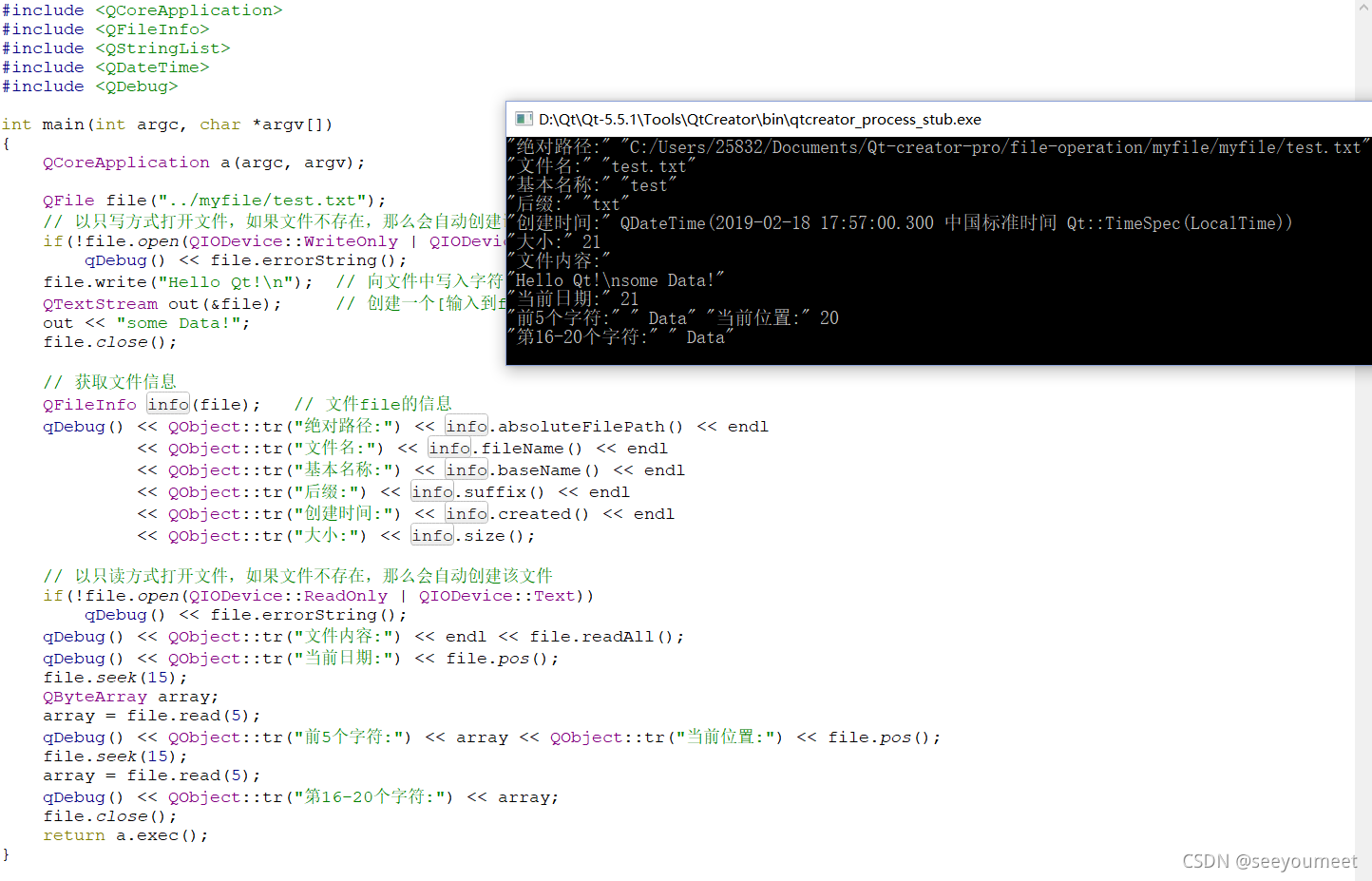The height and width of the screenshot is (881, 1372).
Task: Click the QByteArray array; declaration
Action: tap(131, 697)
